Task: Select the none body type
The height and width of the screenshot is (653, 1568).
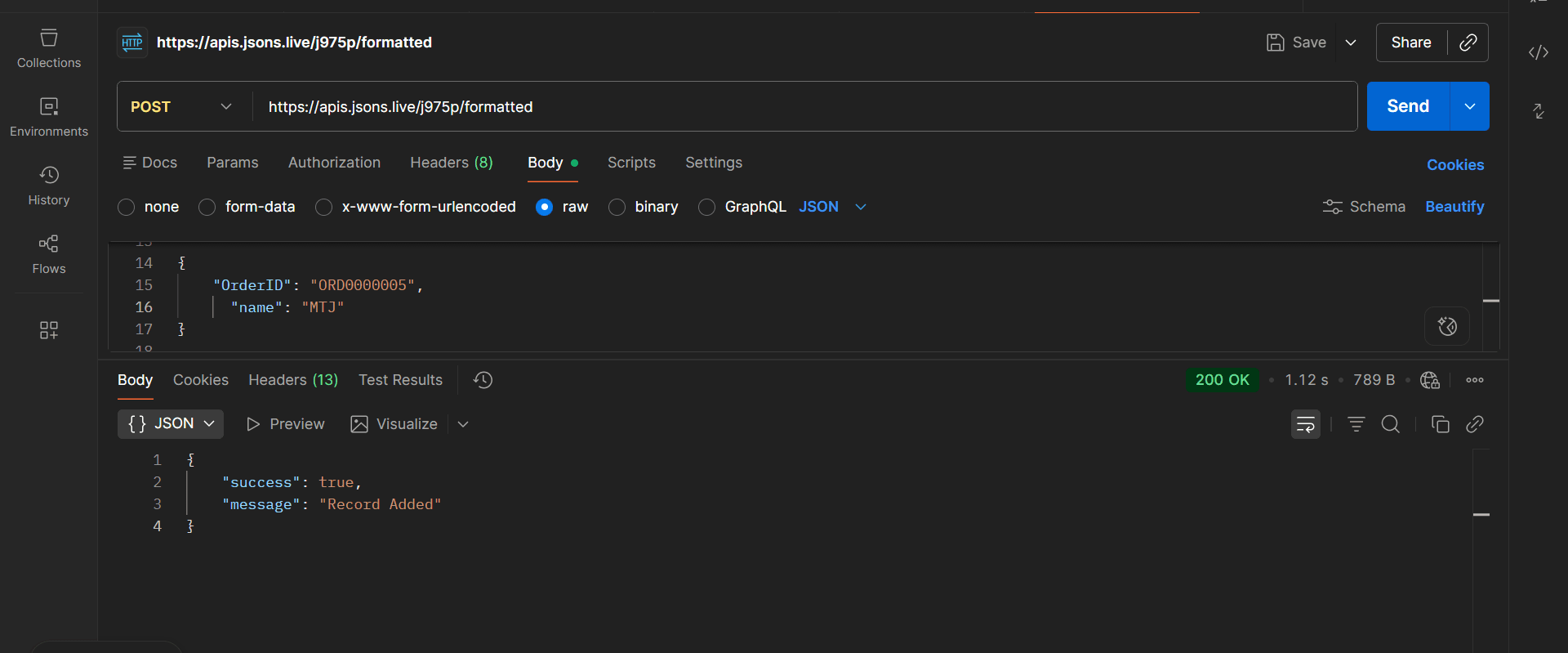Action: [x=127, y=207]
